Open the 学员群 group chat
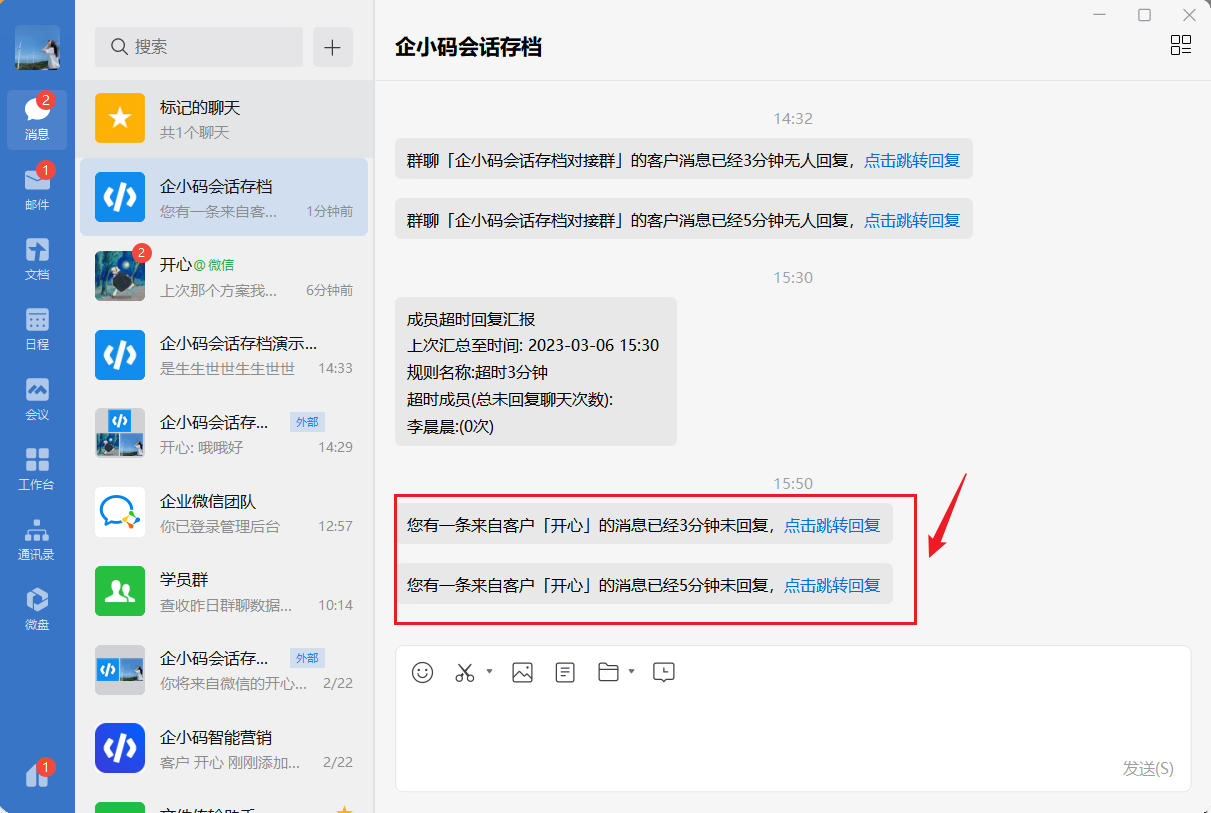Viewport: 1211px width, 813px height. pos(224,591)
